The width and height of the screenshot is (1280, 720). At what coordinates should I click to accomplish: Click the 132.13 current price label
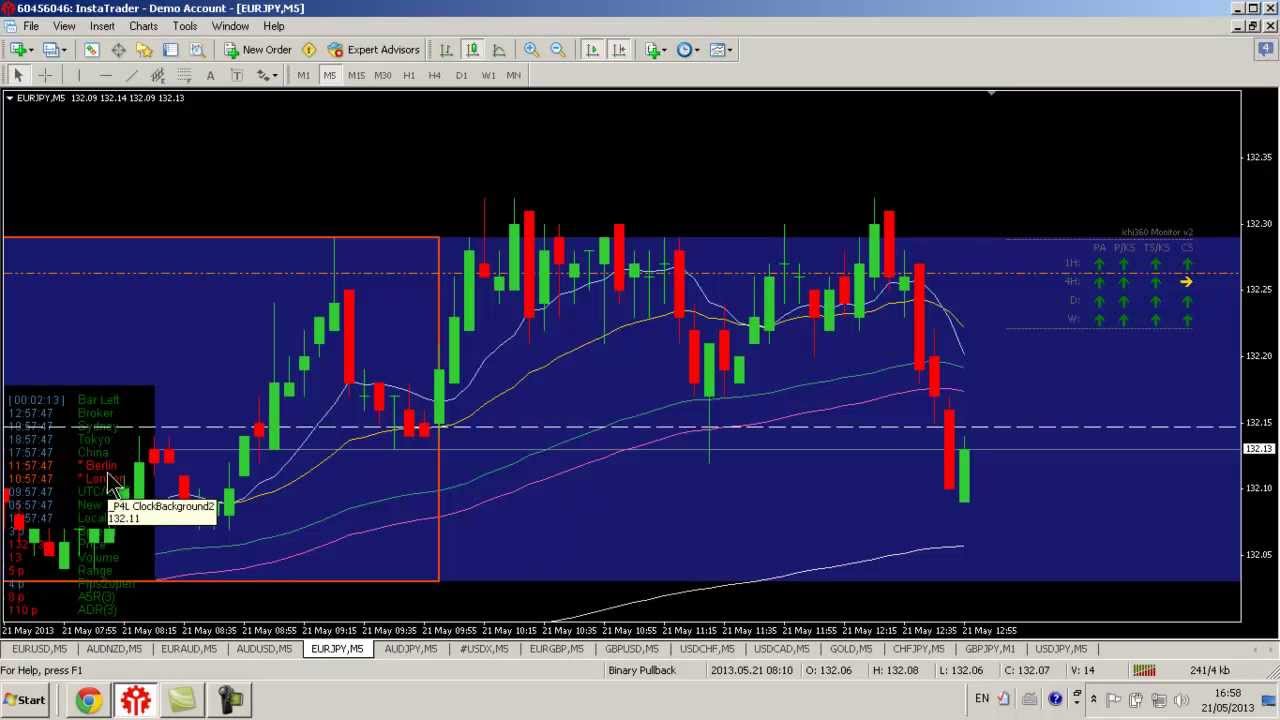[x=1259, y=449]
